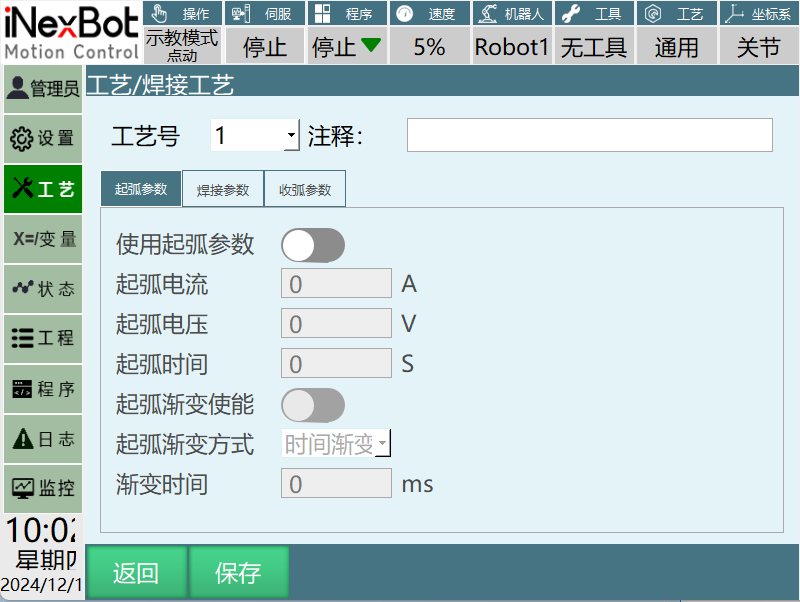Open the 状态 status sidebar item

[x=42, y=289]
